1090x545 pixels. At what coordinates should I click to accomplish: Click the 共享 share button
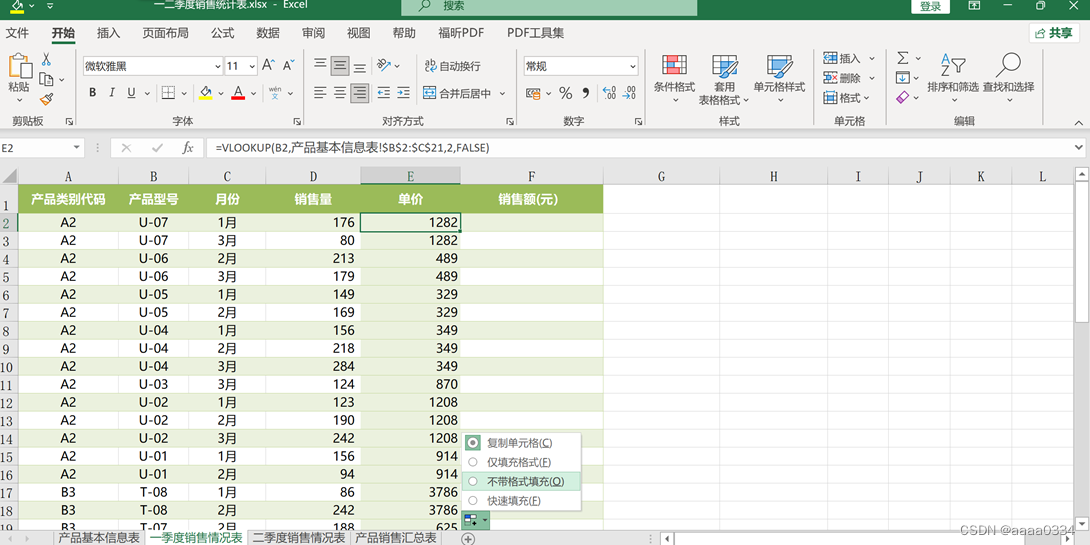tap(1054, 33)
